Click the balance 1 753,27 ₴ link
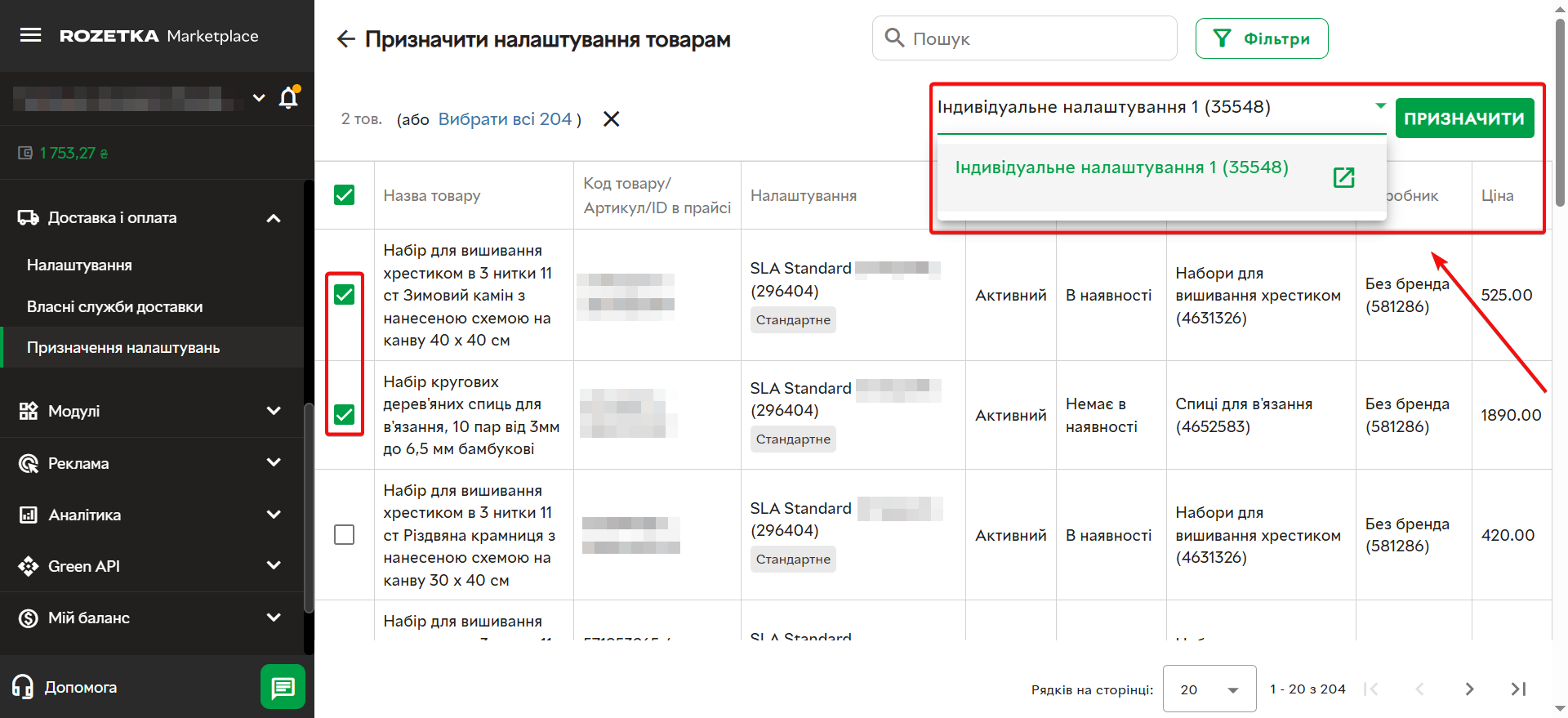Viewport: 1568px width, 718px height. (73, 153)
